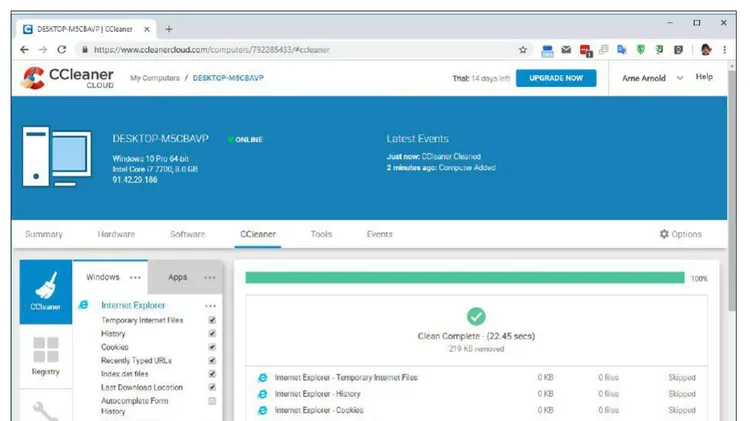The image size is (750, 421).
Task: Open the Windows tab three-dot menu
Action: click(135, 277)
